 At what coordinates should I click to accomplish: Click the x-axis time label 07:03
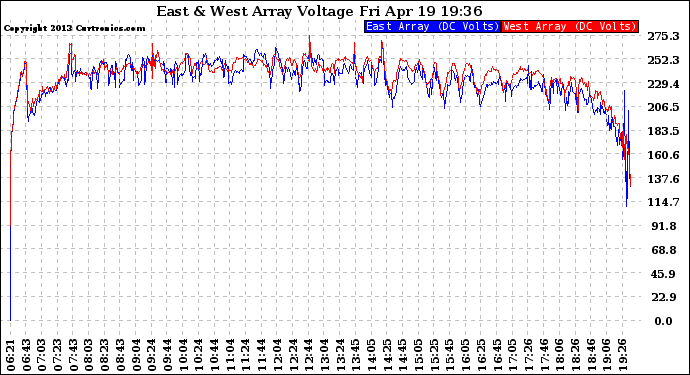pos(42,355)
